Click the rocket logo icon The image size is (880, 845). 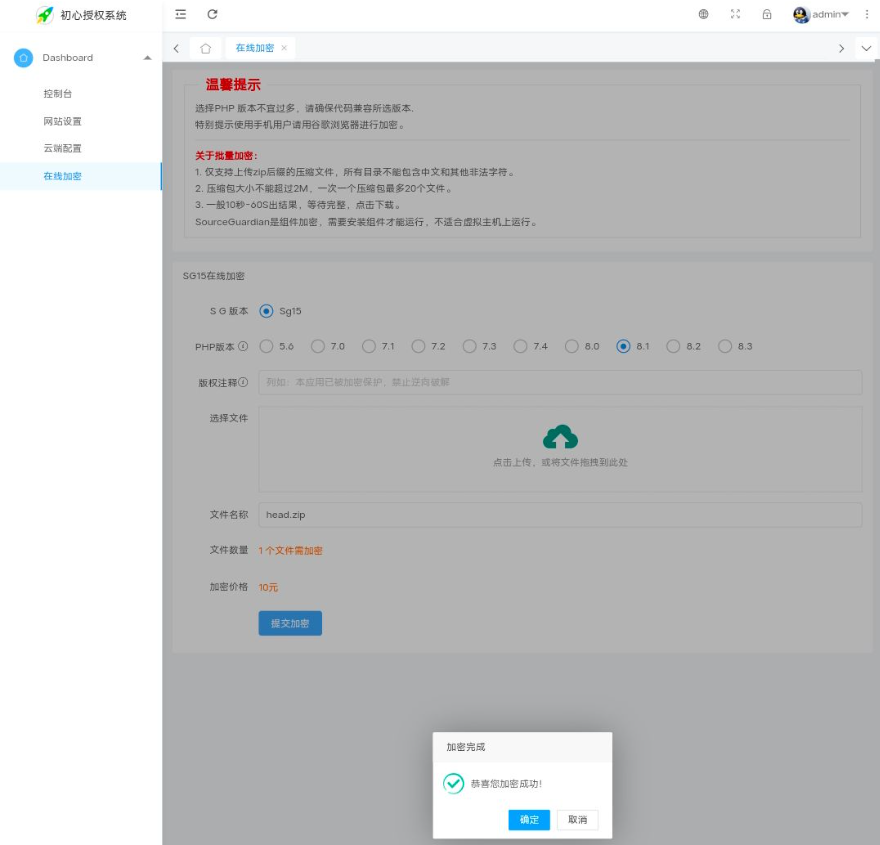click(44, 15)
